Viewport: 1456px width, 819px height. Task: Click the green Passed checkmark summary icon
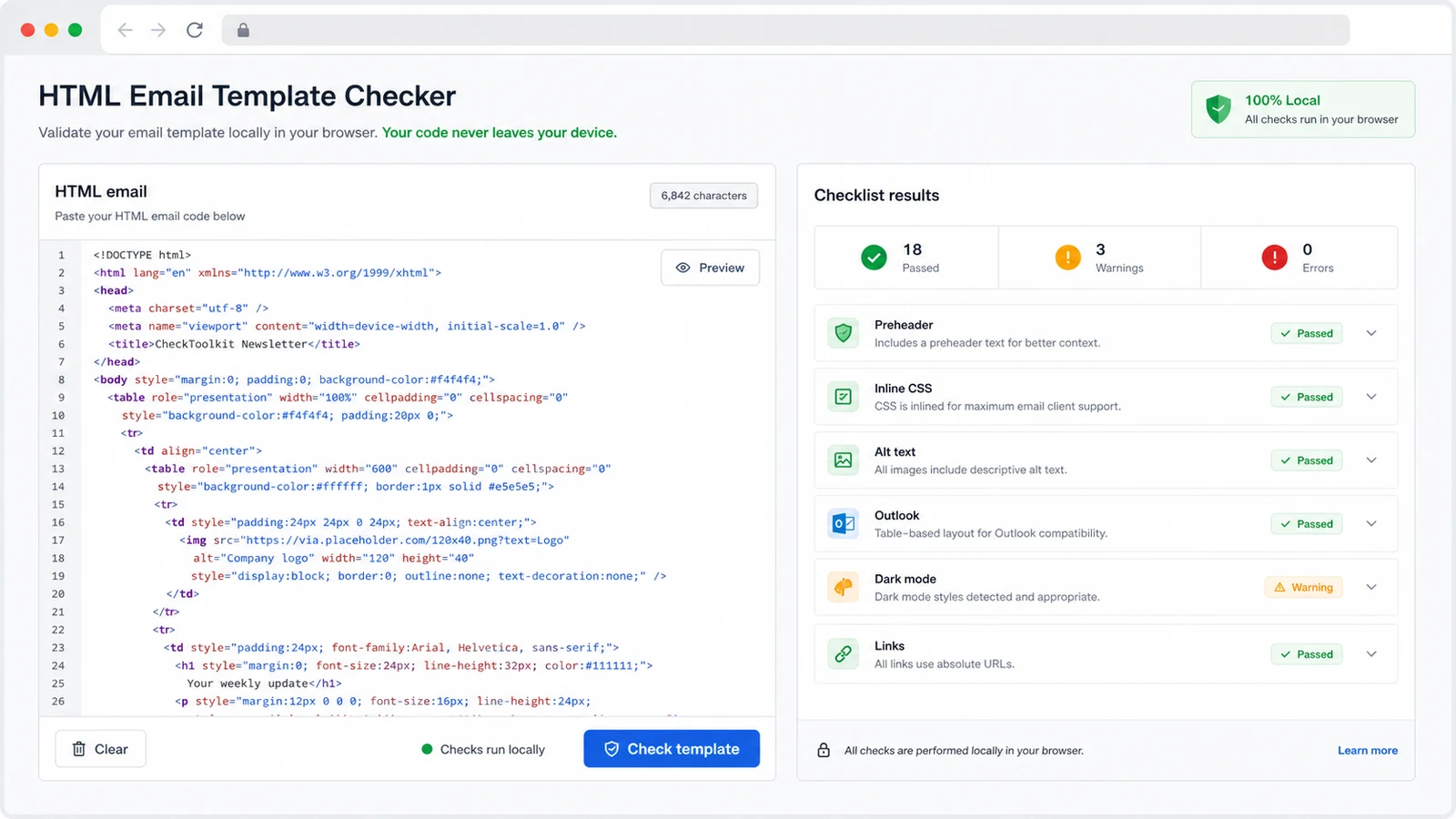point(874,258)
